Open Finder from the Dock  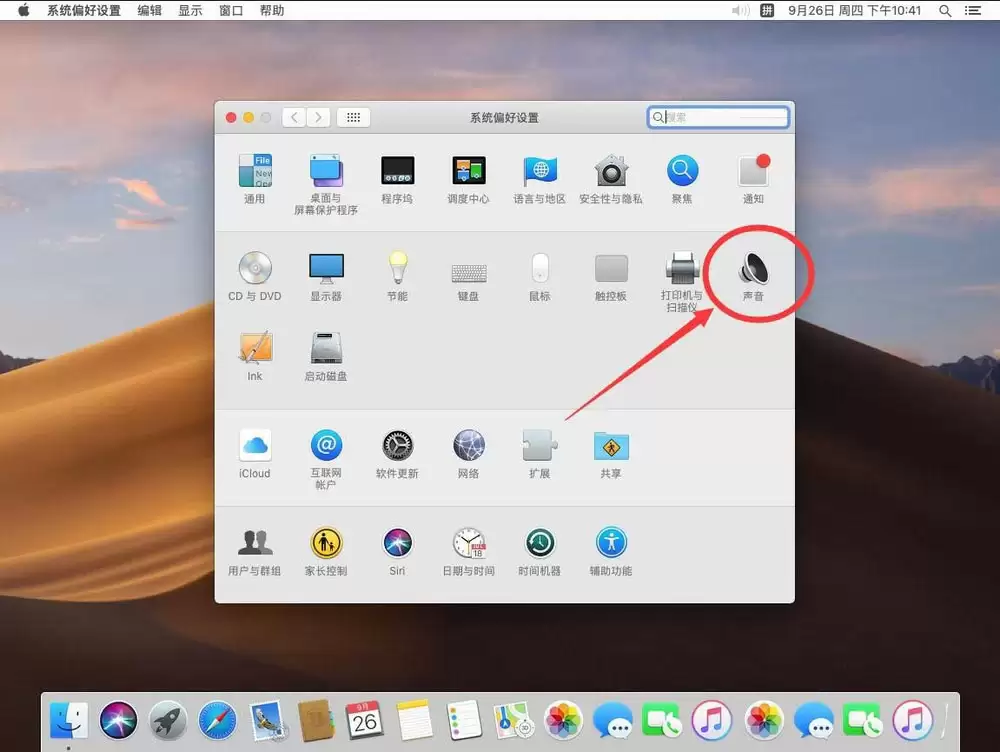coord(68,720)
